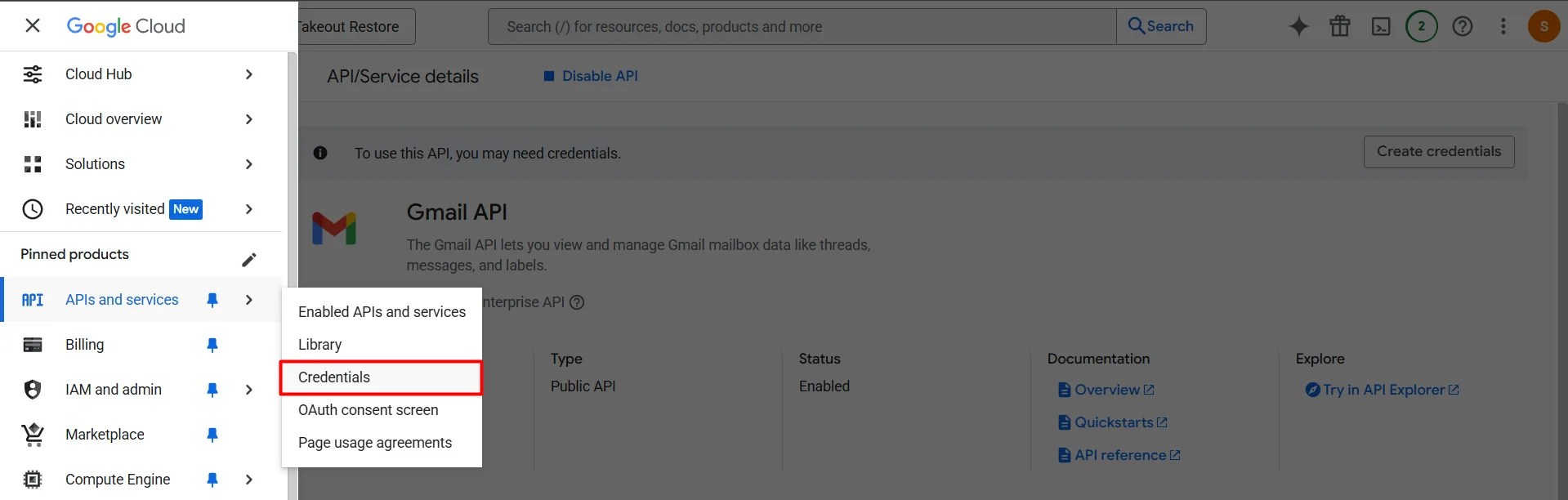Select Page usage agreements in submenu
This screenshot has height=500, width=1568.
[382, 443]
